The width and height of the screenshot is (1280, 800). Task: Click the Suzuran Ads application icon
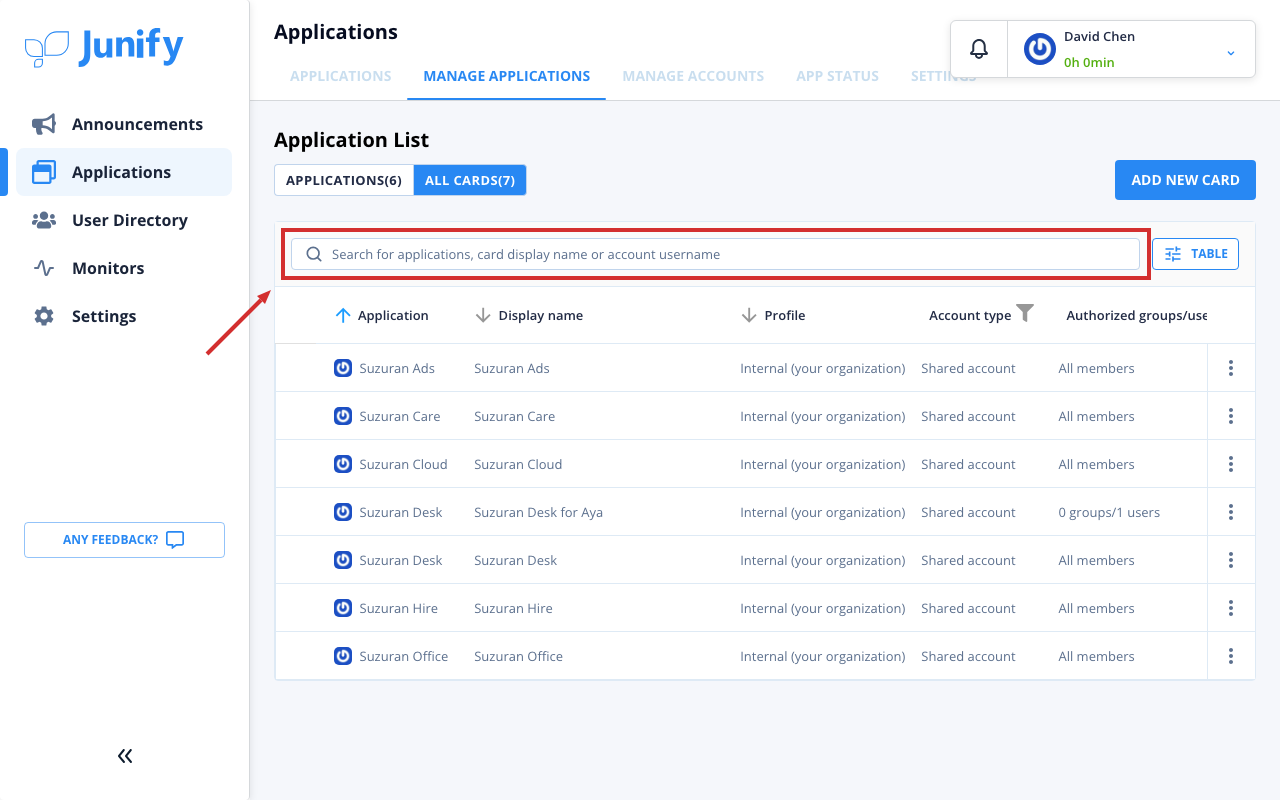click(343, 368)
